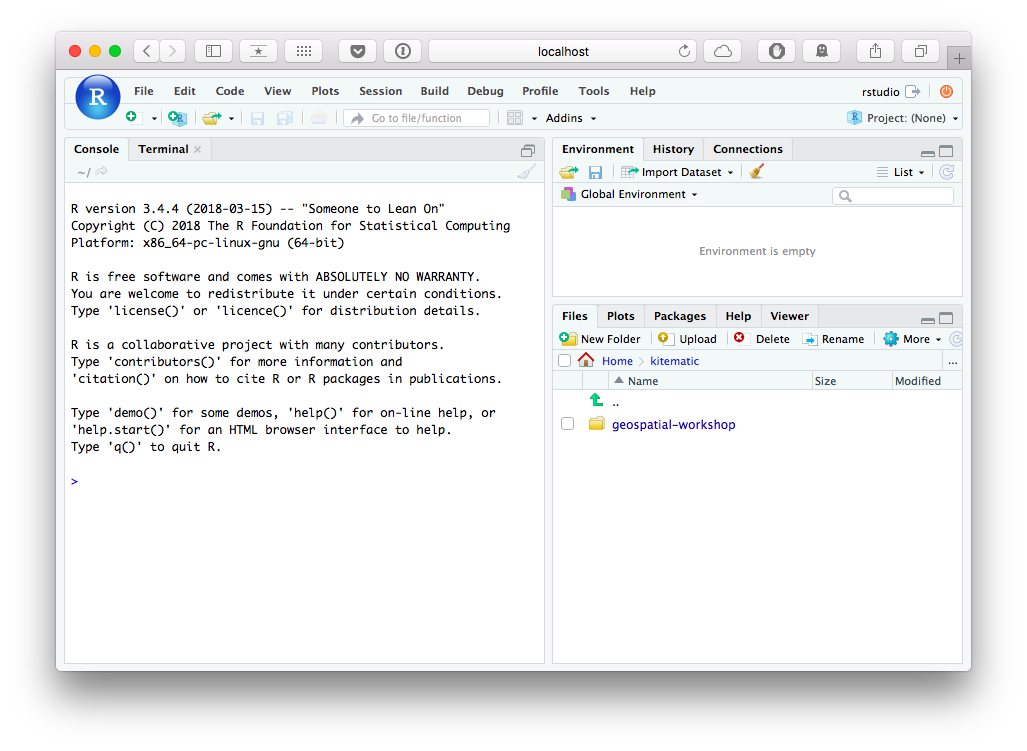Go up a directory with the green arrow
This screenshot has height=751, width=1027.
[x=596, y=400]
